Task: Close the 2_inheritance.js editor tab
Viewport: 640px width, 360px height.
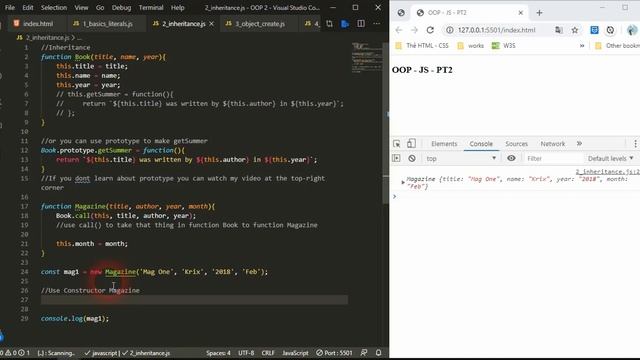Action: (x=211, y=24)
